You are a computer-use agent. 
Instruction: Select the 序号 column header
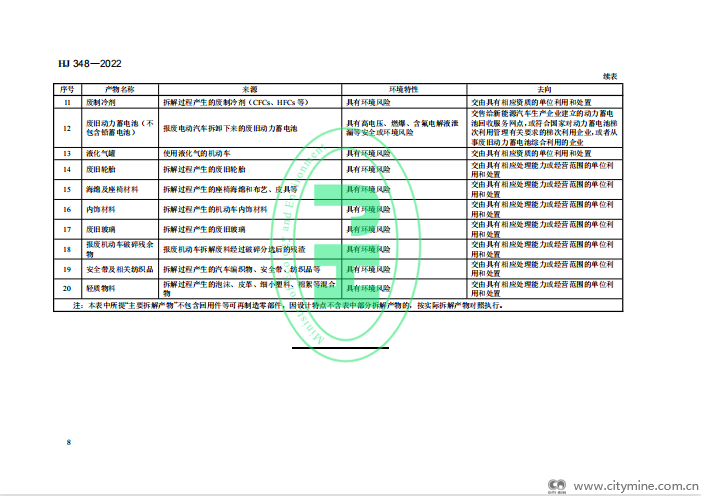66,89
